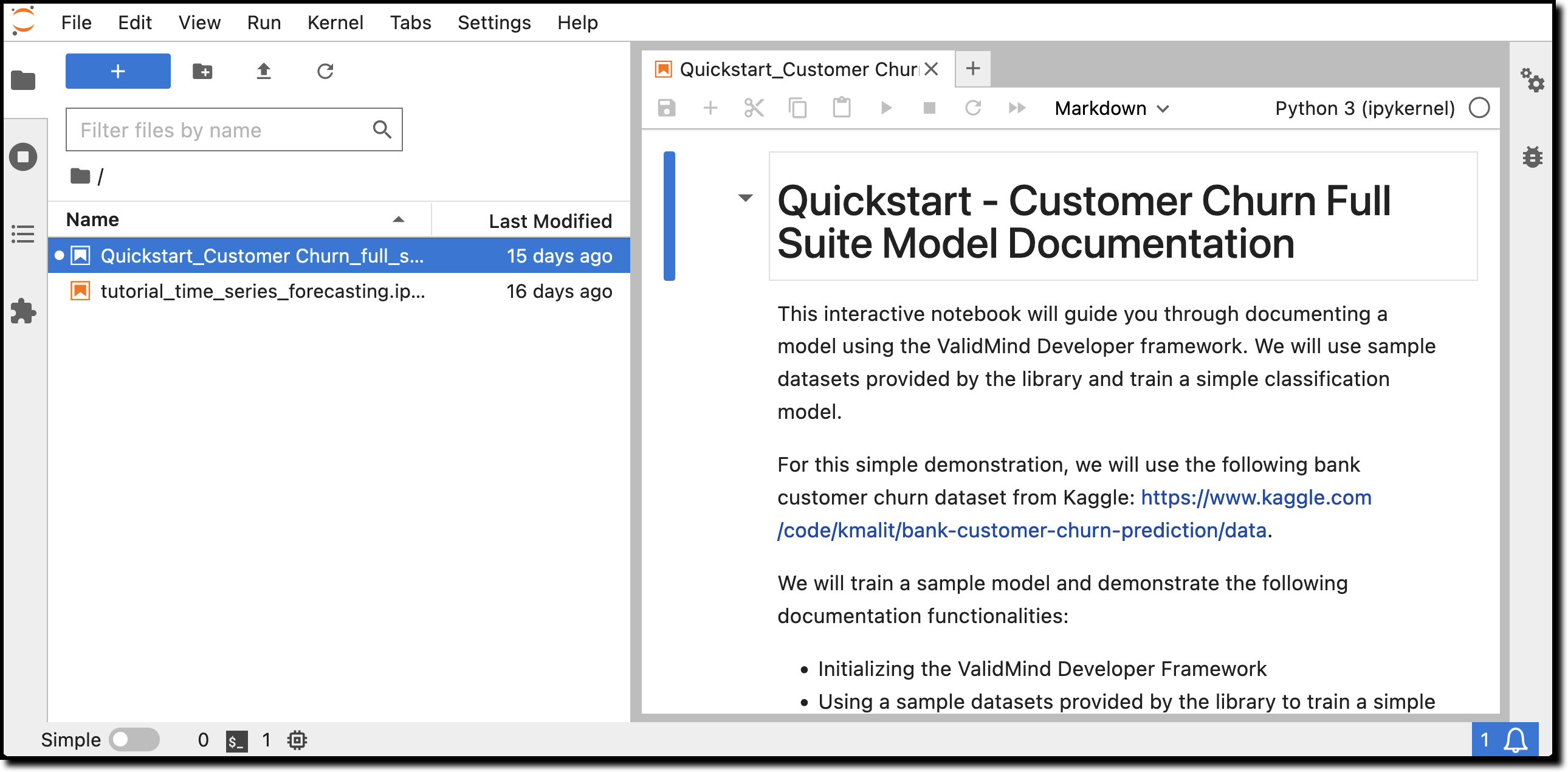Switch to Quickstart_Customer Churn notebook tab
The image size is (1568, 772).
(x=799, y=69)
